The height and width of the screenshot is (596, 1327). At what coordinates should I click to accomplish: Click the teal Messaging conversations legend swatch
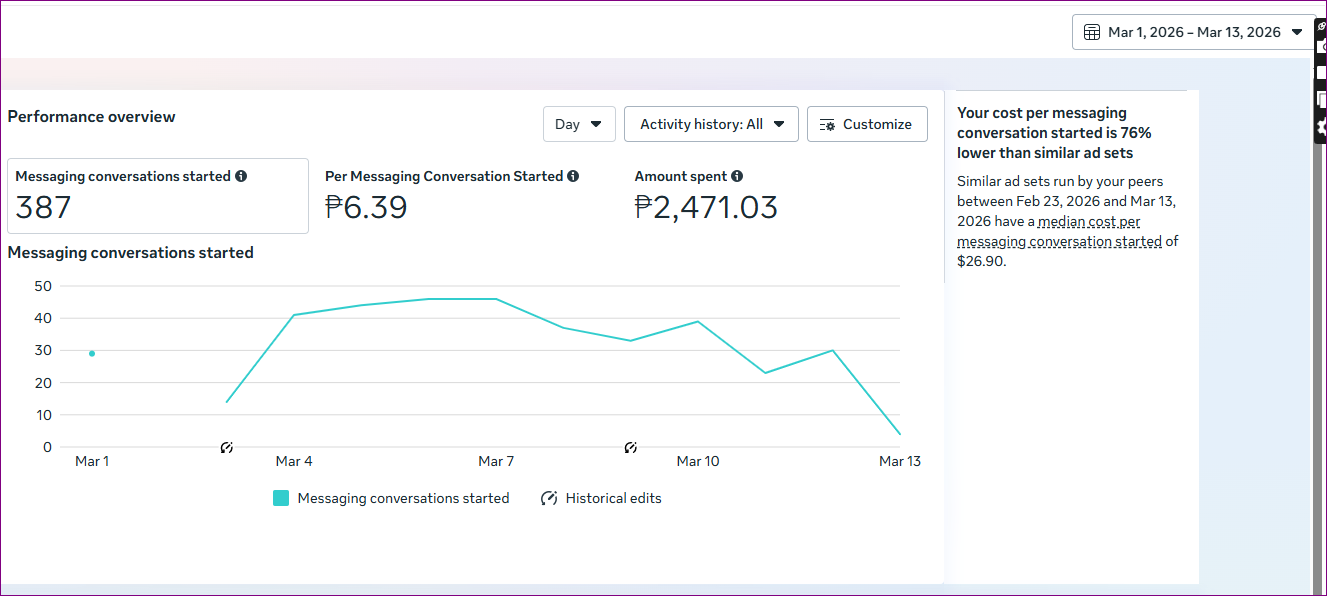[x=281, y=498]
